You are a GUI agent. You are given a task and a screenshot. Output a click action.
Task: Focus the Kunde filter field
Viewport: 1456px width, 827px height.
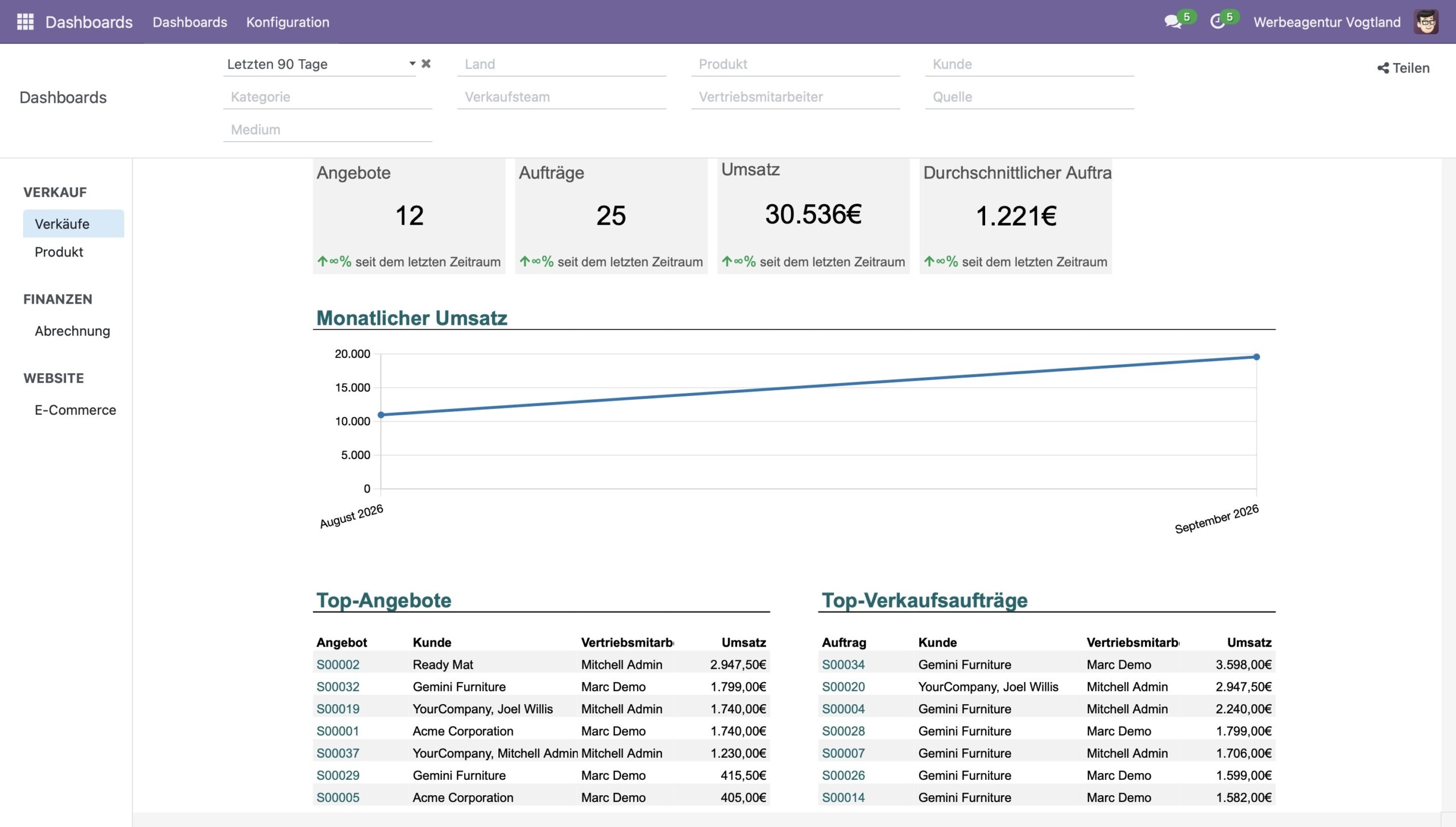click(1029, 64)
